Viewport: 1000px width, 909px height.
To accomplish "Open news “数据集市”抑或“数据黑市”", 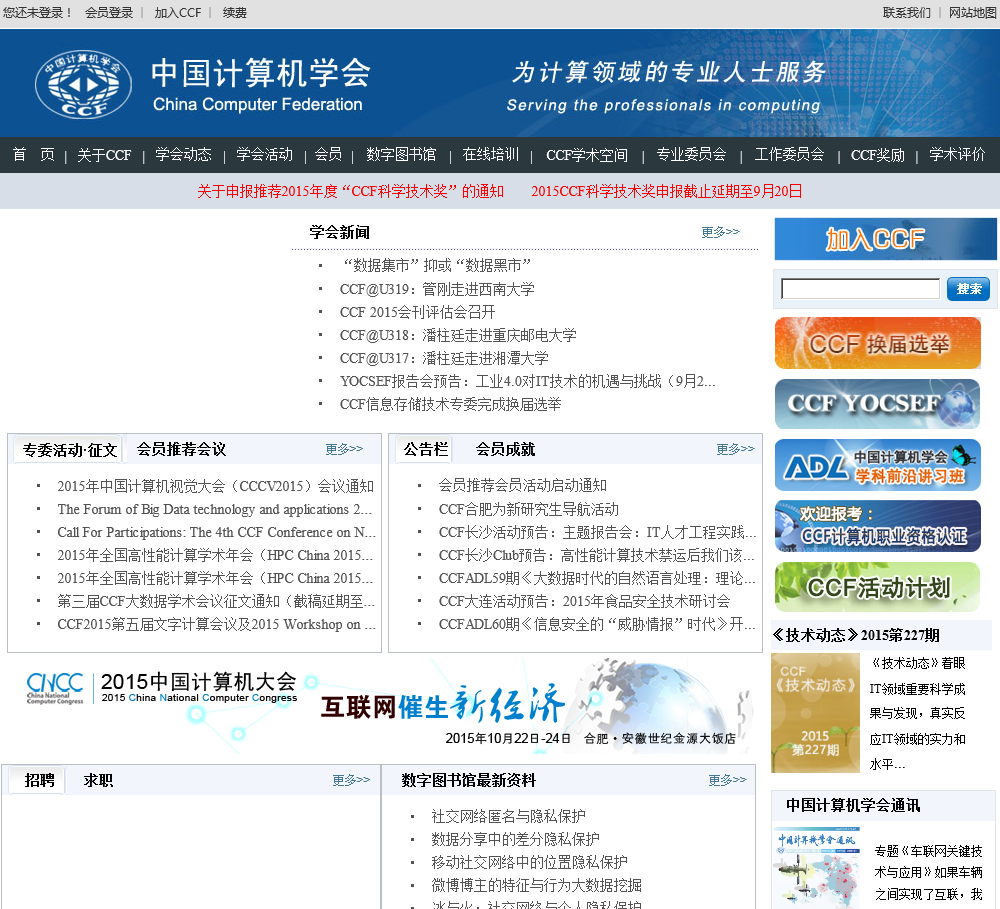I will coord(436,265).
